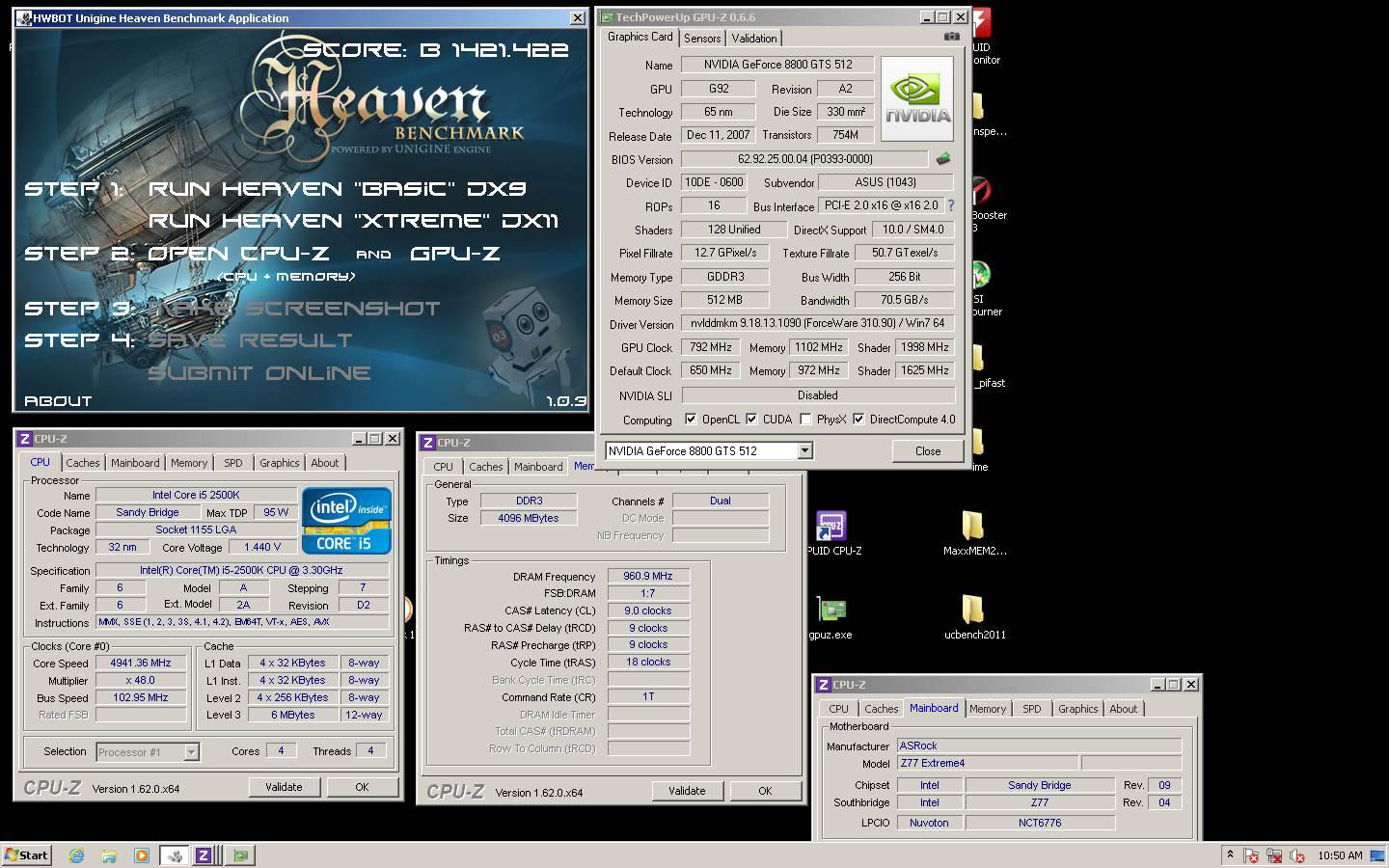The width and height of the screenshot is (1389, 868).
Task: Click the network tray icon
Action: [x=1274, y=855]
